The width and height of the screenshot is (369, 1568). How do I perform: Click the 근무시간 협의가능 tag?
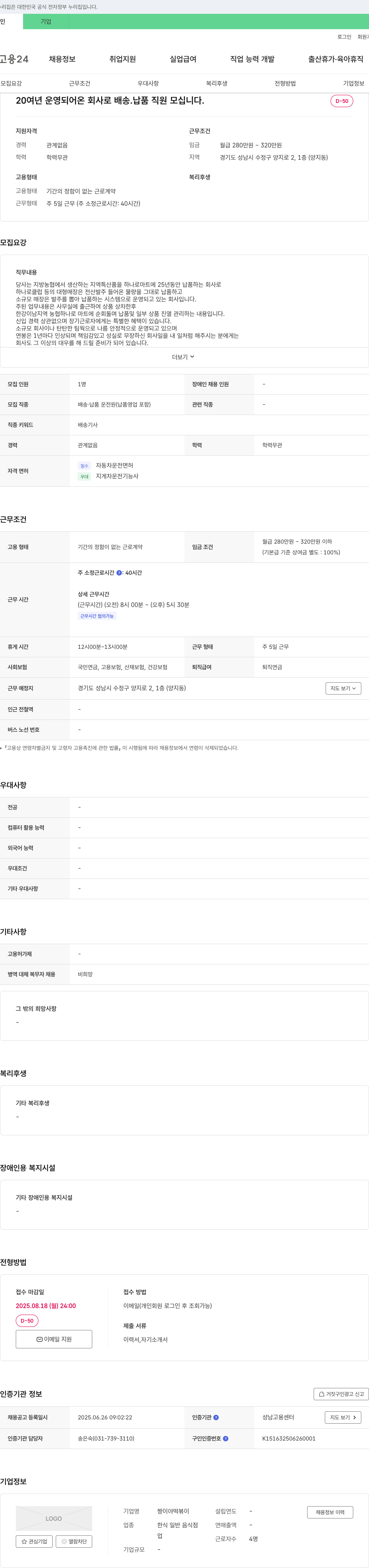[x=97, y=616]
